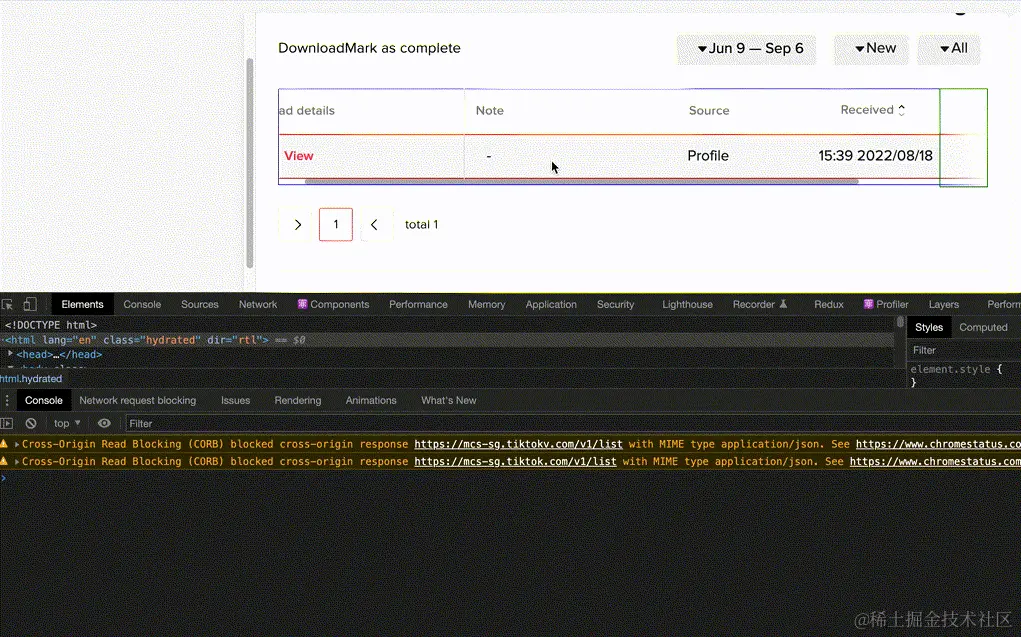
Task: Open the Animations drawer tab
Action: [371, 401]
